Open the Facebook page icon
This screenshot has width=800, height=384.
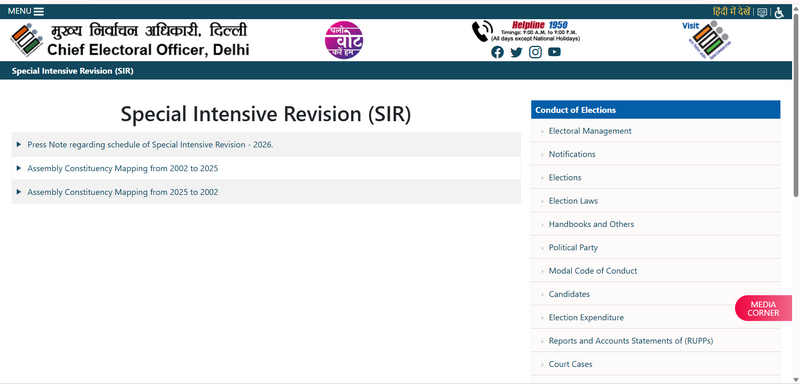(497, 52)
